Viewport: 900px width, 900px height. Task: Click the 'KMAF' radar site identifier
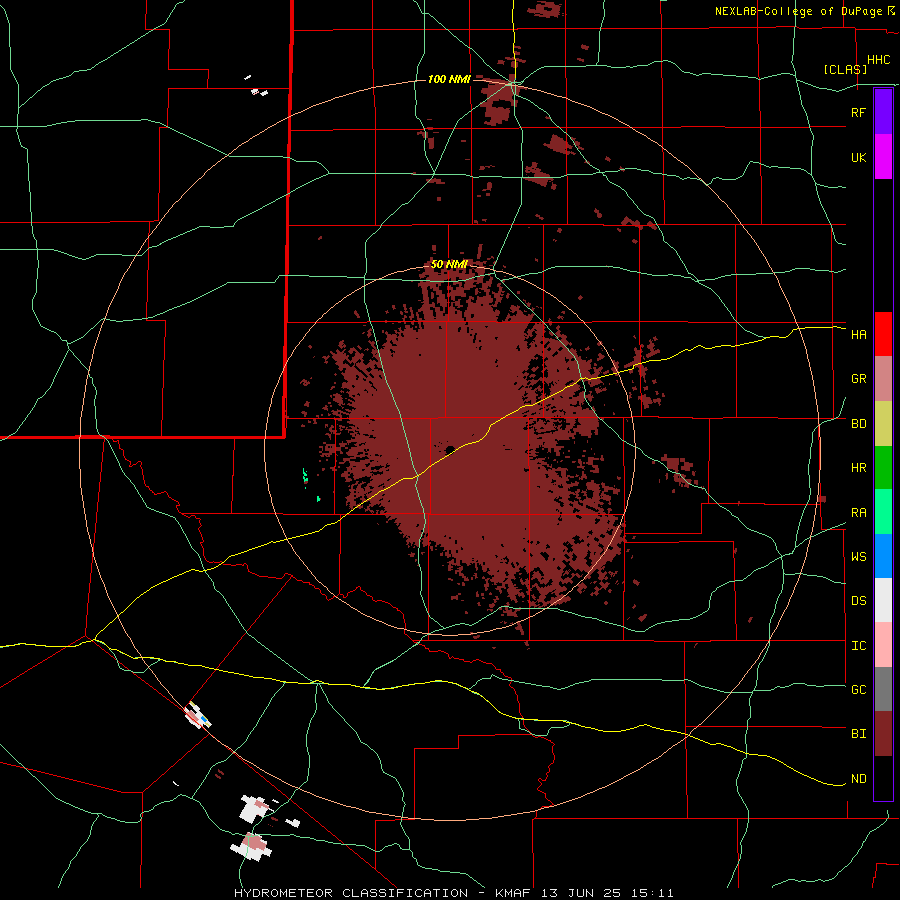click(x=515, y=893)
